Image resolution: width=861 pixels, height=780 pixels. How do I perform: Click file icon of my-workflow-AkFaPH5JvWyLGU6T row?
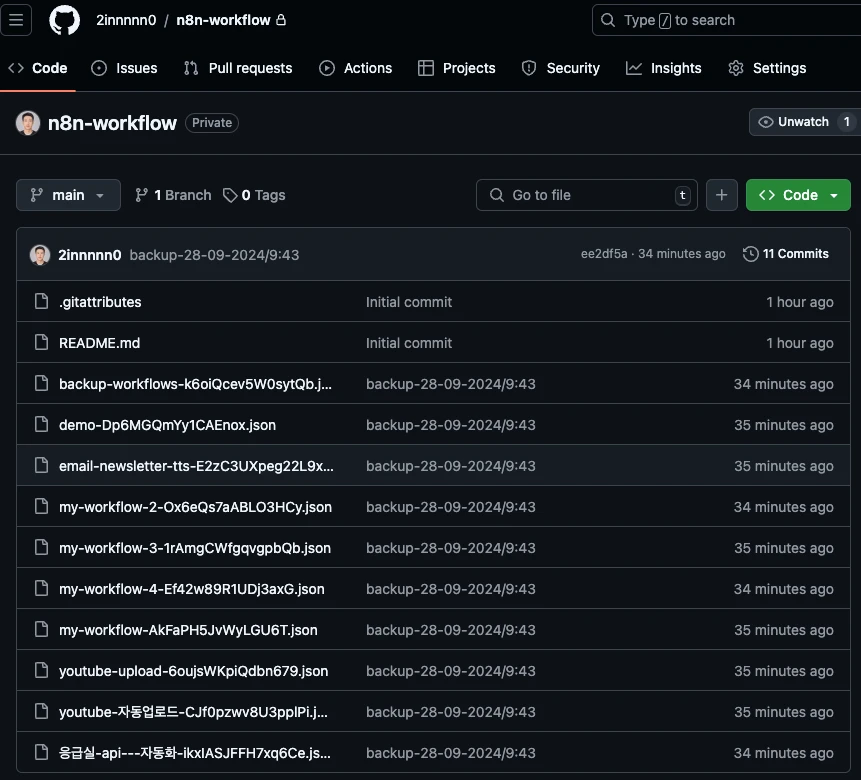click(41, 629)
